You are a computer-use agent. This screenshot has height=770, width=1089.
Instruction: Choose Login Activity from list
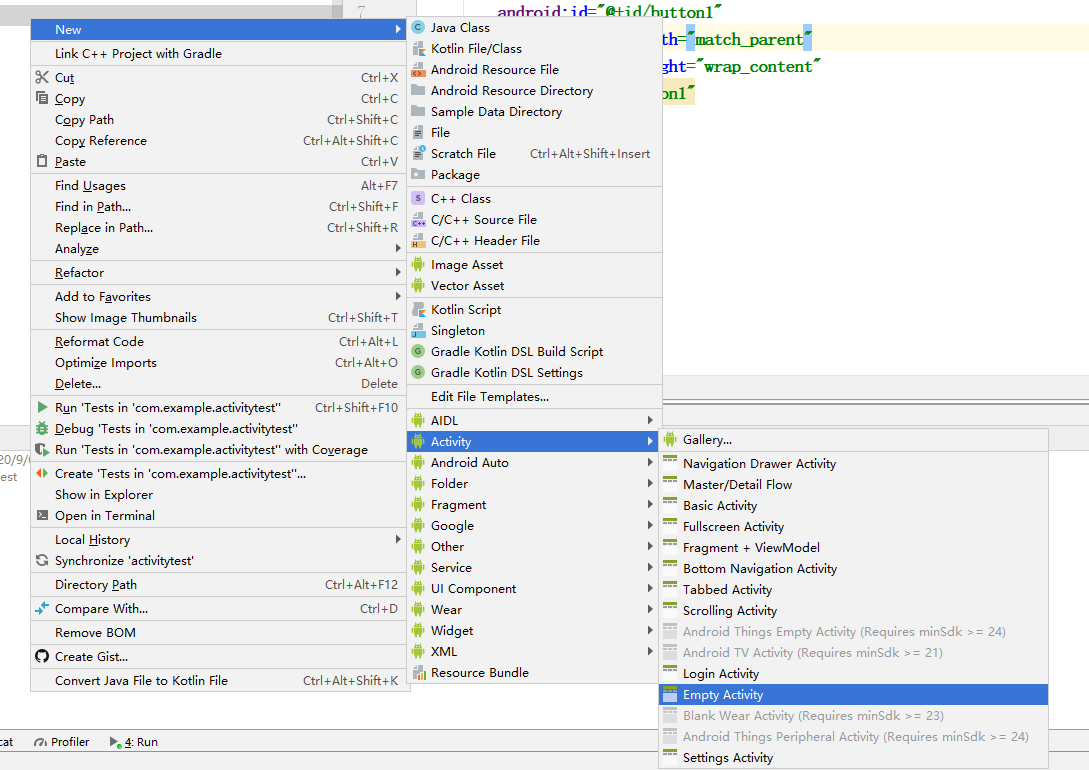pyautogui.click(x=720, y=674)
